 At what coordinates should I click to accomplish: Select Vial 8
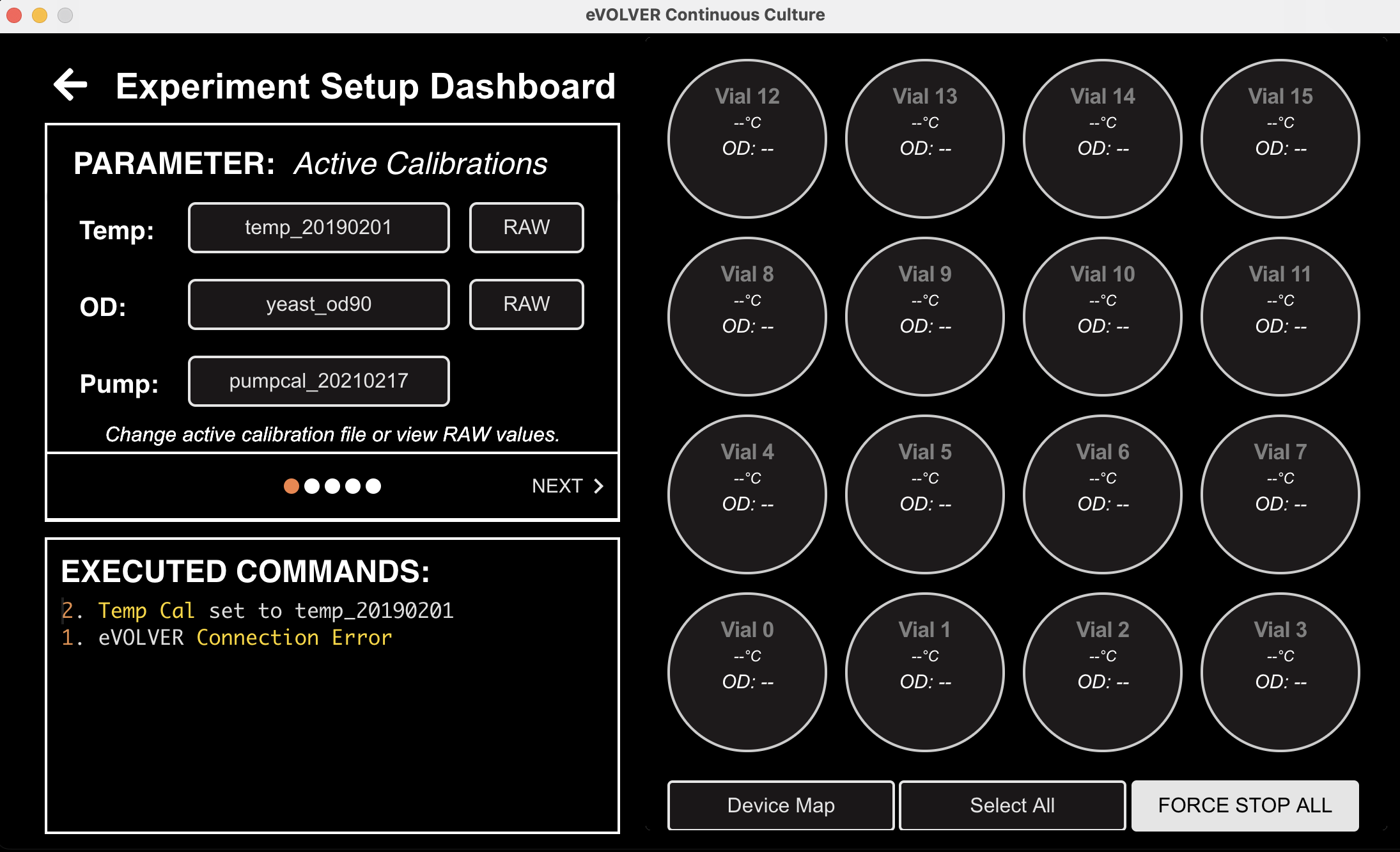747,317
